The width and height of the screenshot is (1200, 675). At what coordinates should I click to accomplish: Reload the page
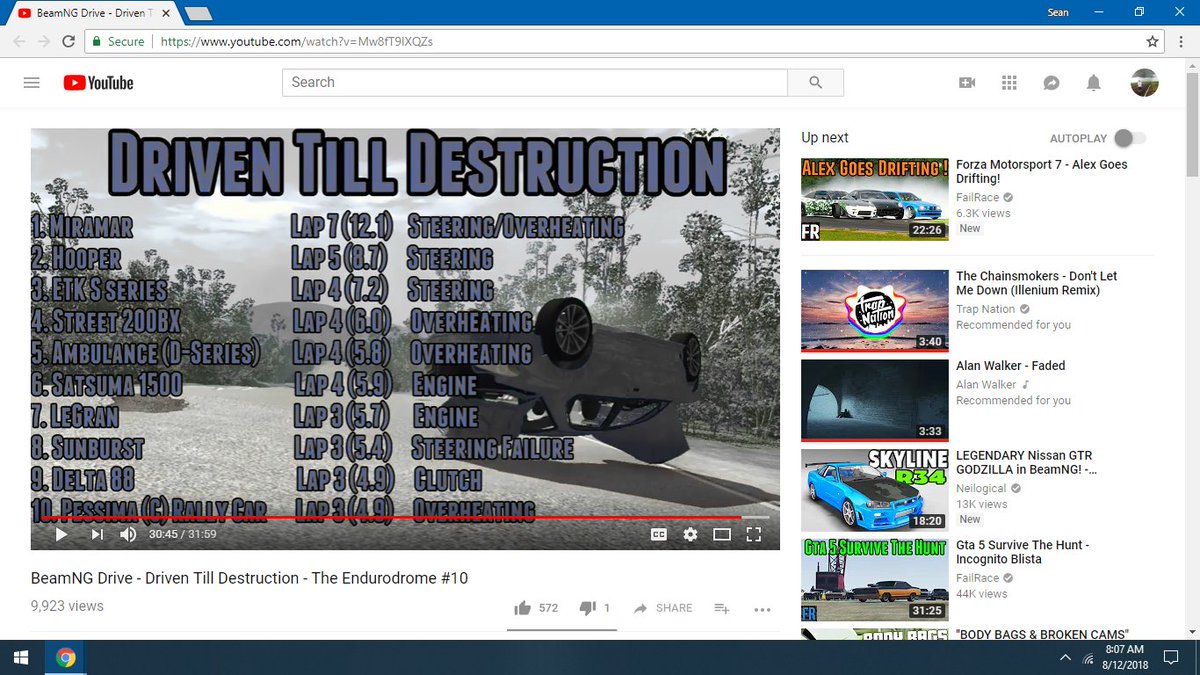pos(69,42)
